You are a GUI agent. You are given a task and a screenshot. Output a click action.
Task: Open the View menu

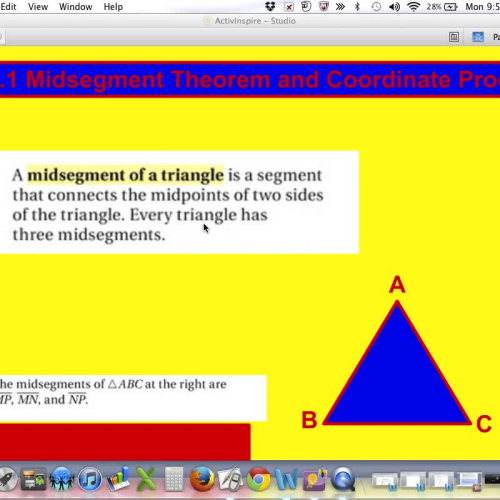38,7
